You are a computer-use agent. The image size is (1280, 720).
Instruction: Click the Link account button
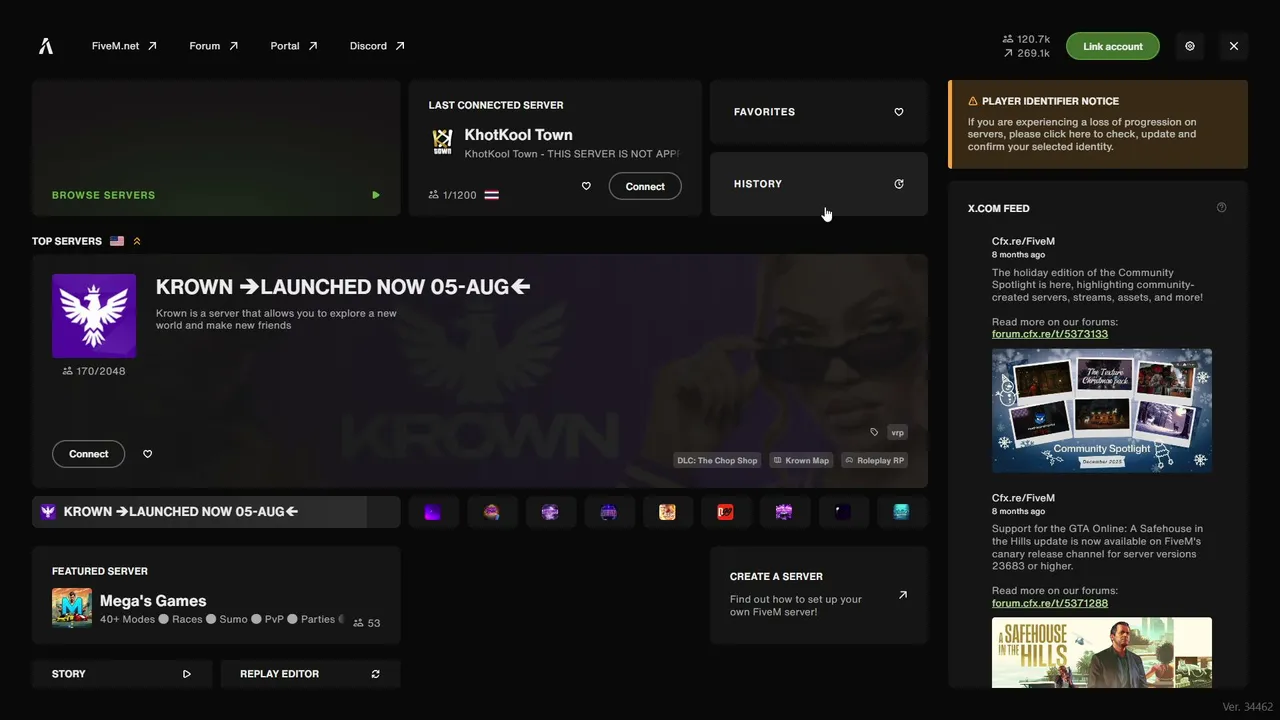[1112, 46]
